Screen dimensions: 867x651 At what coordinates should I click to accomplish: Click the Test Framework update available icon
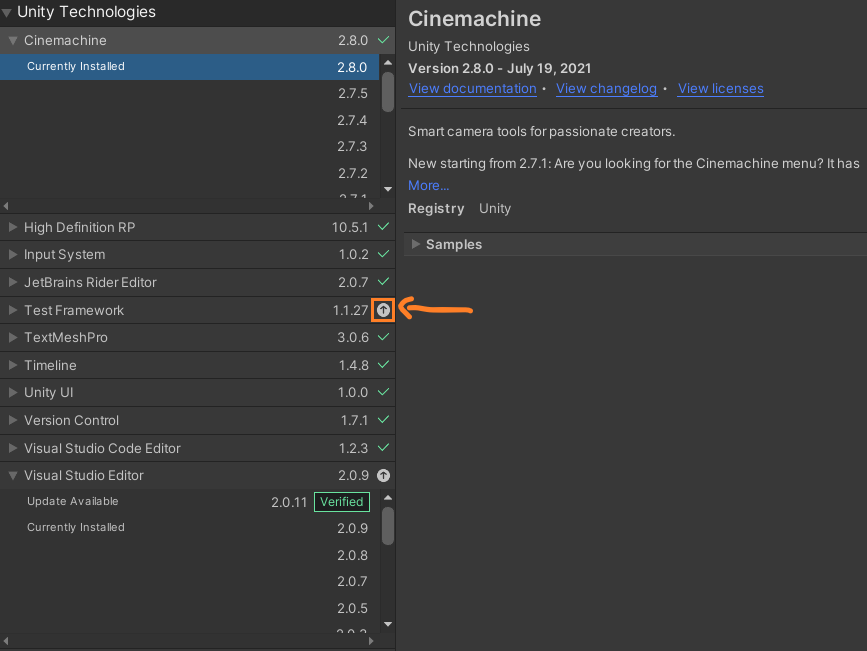(x=383, y=310)
